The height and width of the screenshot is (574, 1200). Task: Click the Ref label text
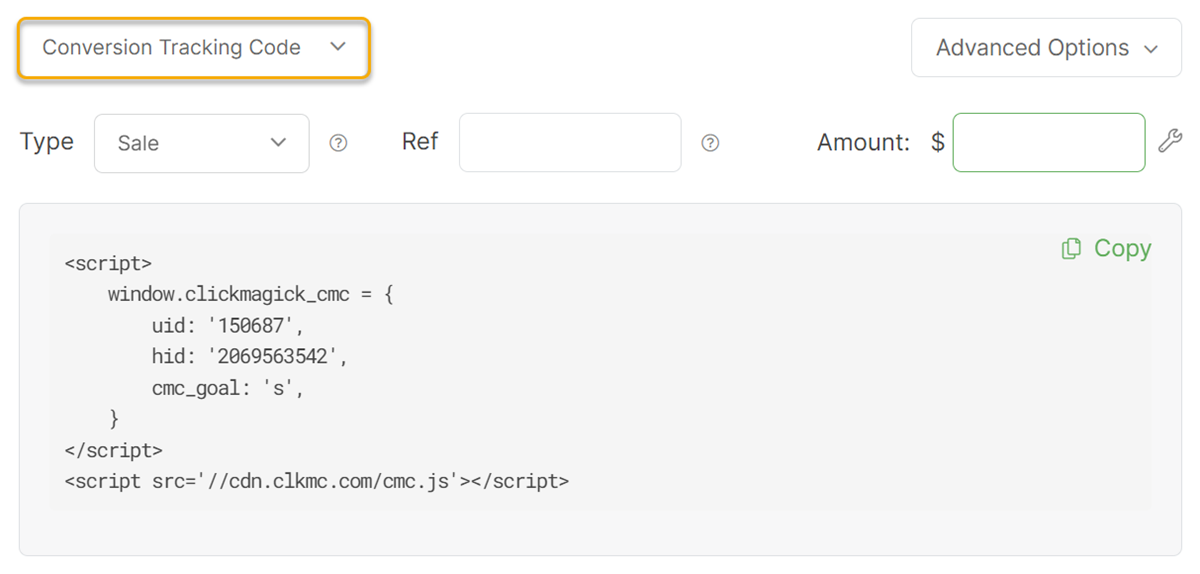[420, 142]
